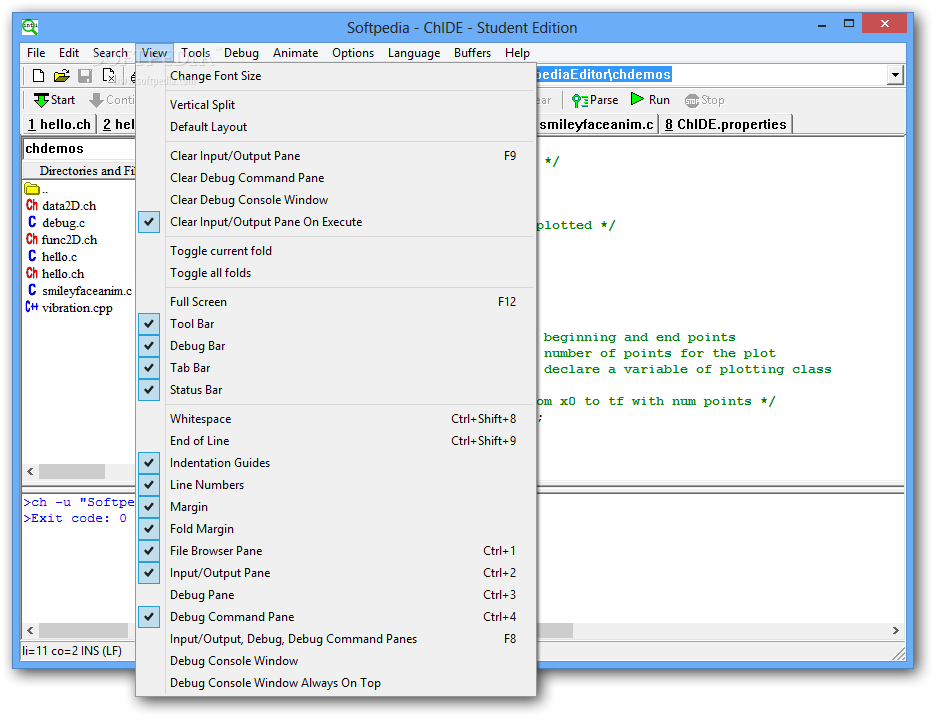Open the Options menu

pos(353,53)
